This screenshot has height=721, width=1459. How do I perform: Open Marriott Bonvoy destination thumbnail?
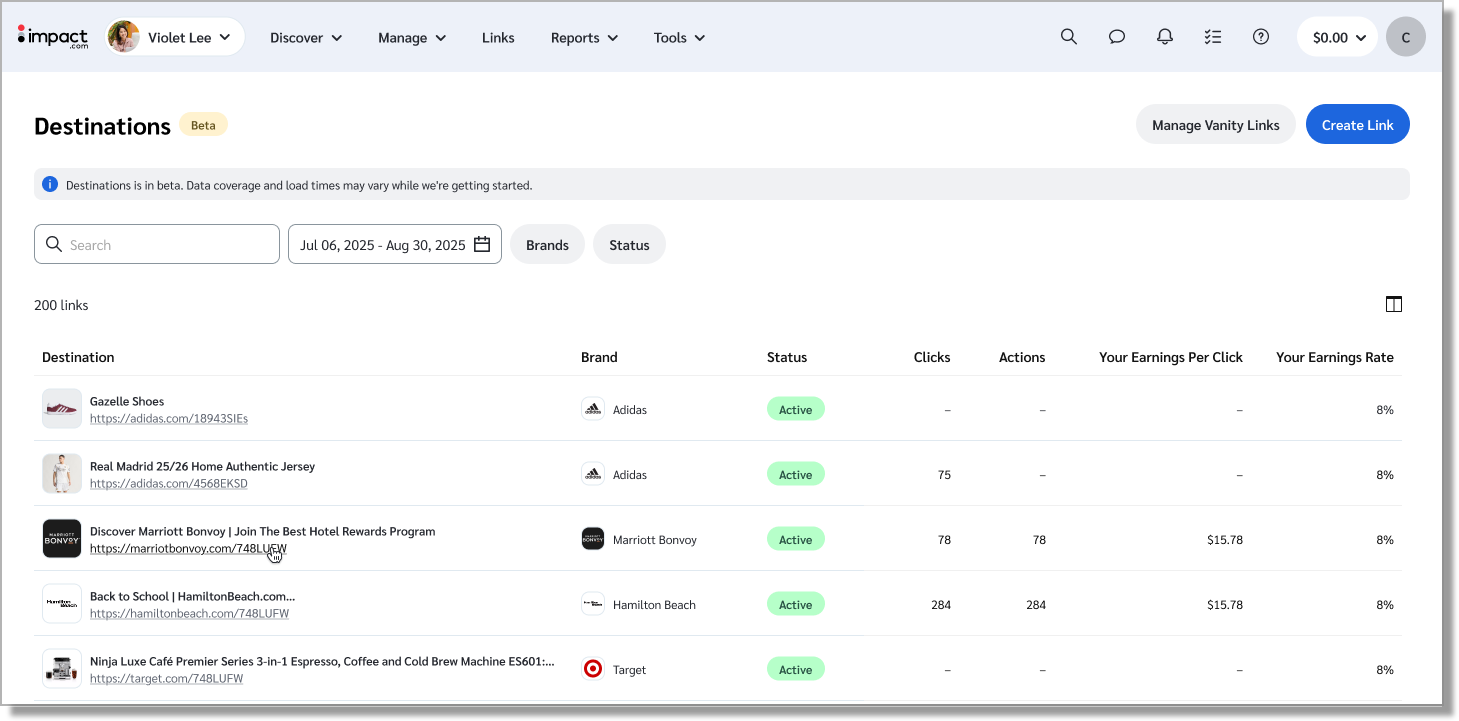[62, 539]
